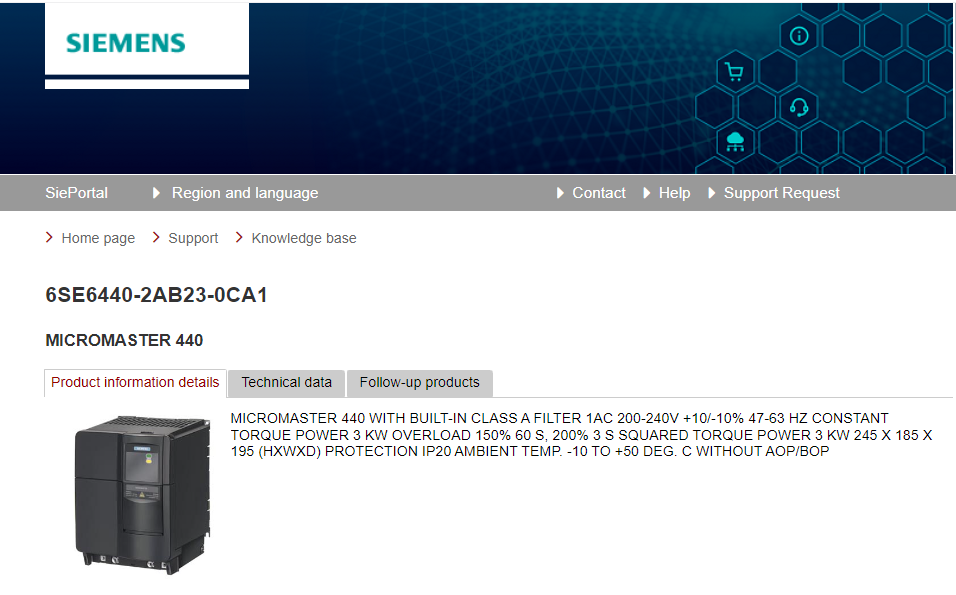Click the arrow before Region and language
This screenshot has height=595, width=956.
click(156, 193)
